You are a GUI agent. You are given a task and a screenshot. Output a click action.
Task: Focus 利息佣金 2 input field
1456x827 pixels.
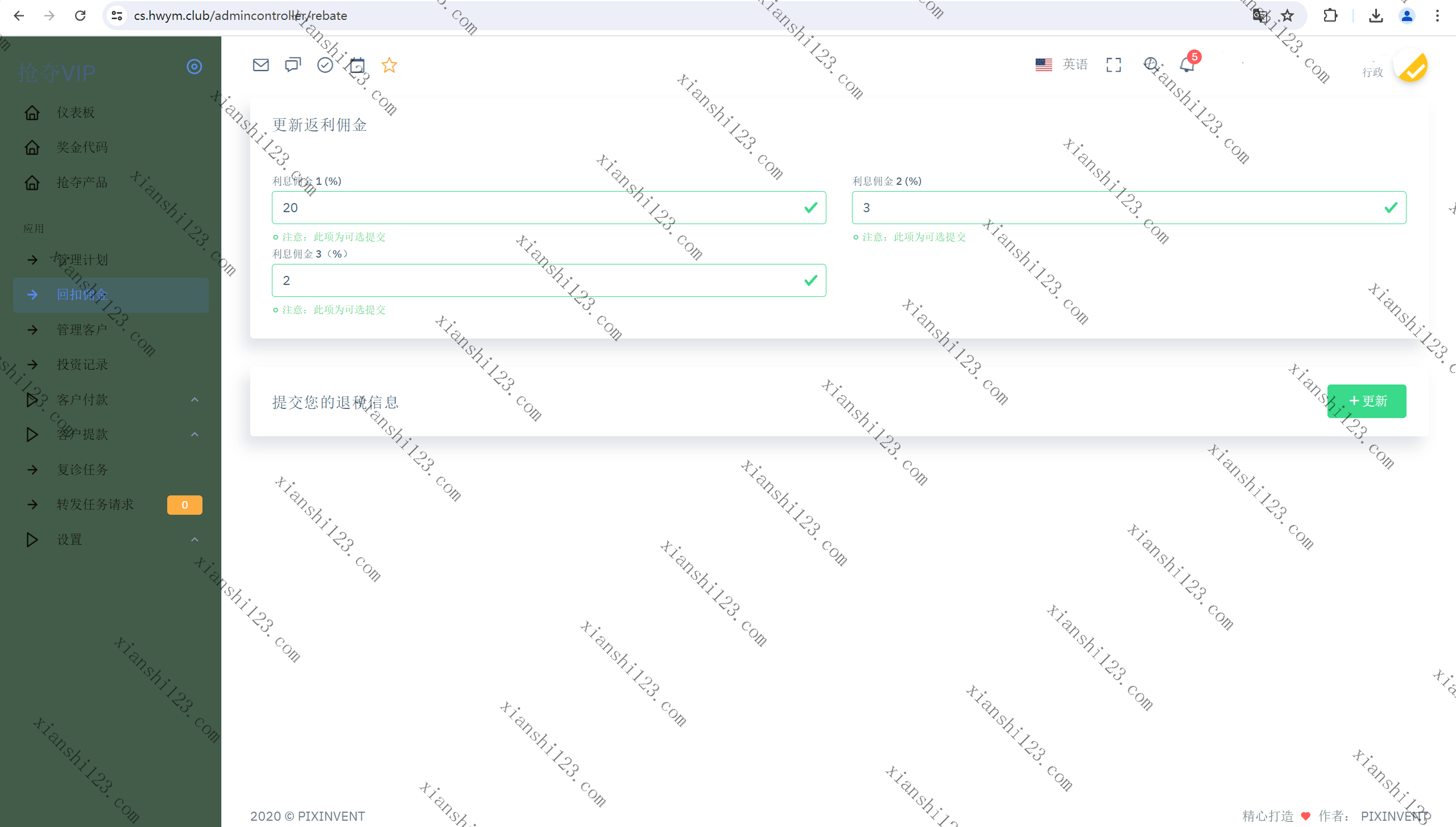pos(1129,208)
